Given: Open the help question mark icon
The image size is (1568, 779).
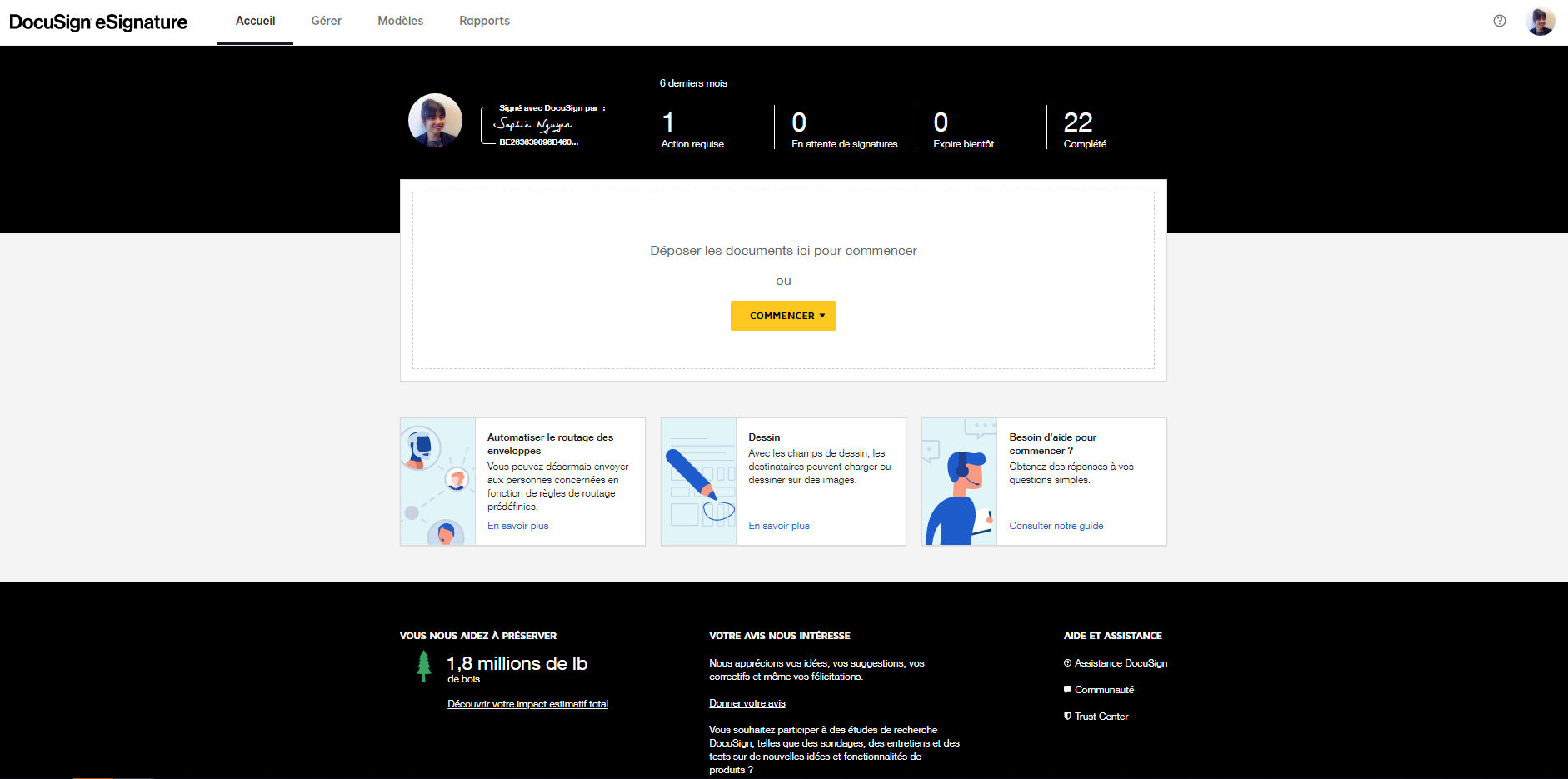Looking at the screenshot, I should click(x=1499, y=21).
